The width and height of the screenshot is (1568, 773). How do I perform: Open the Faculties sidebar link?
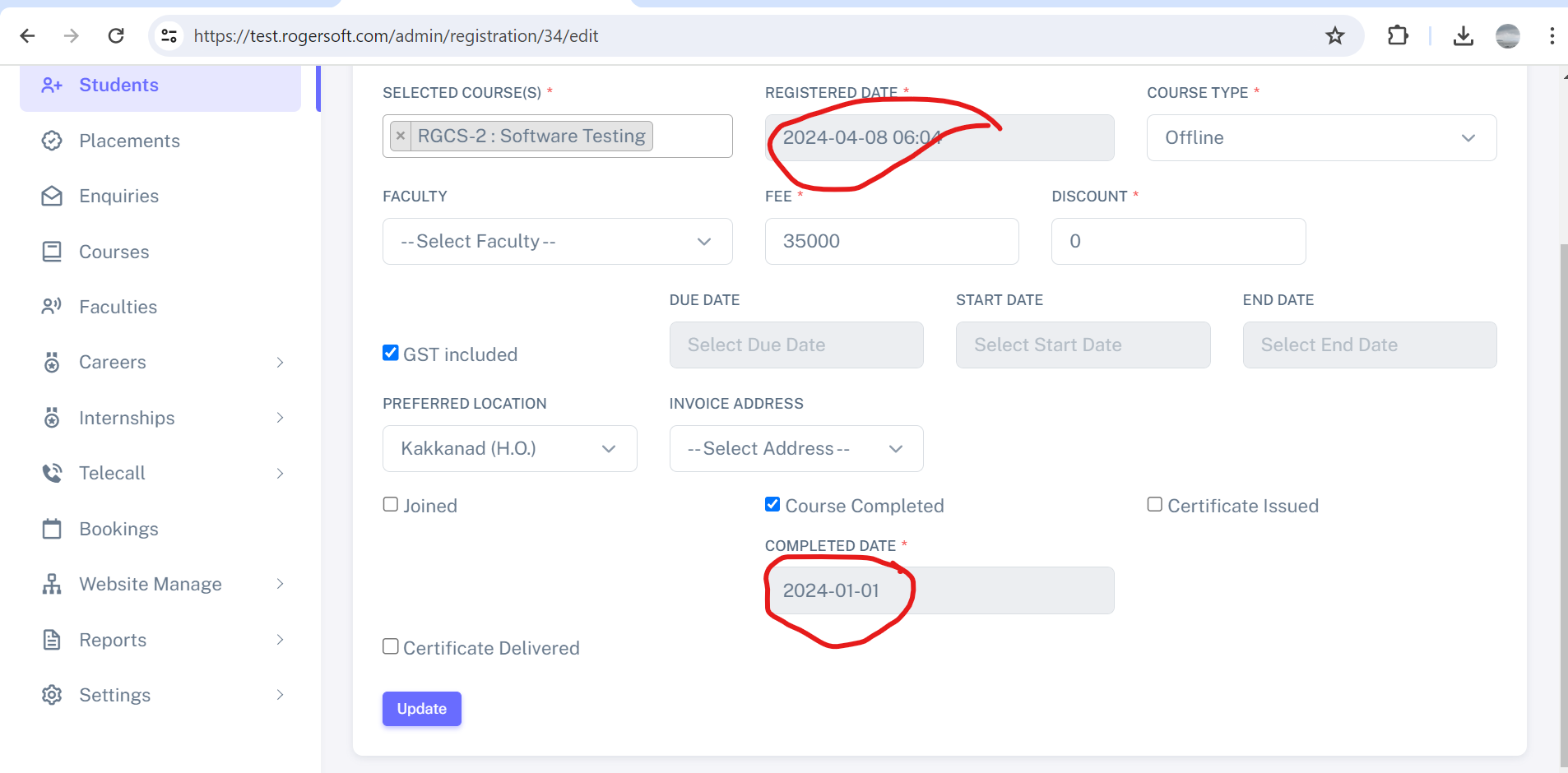(x=118, y=307)
